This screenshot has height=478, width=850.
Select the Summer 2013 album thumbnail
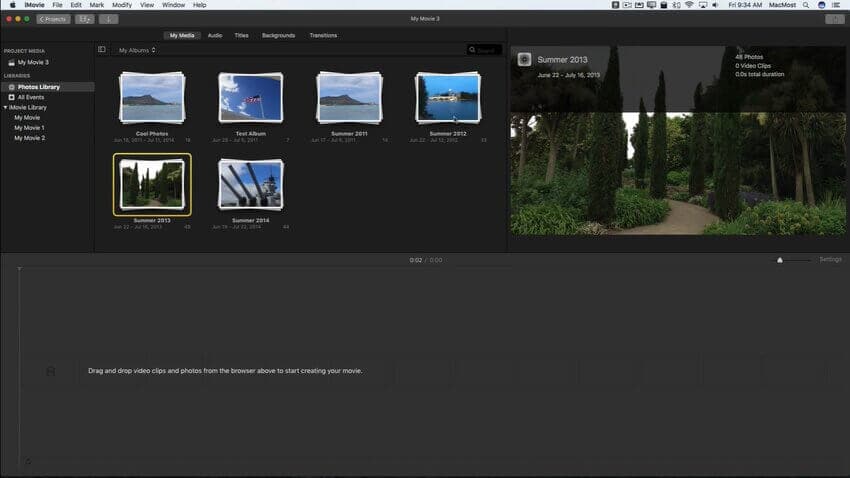152,185
